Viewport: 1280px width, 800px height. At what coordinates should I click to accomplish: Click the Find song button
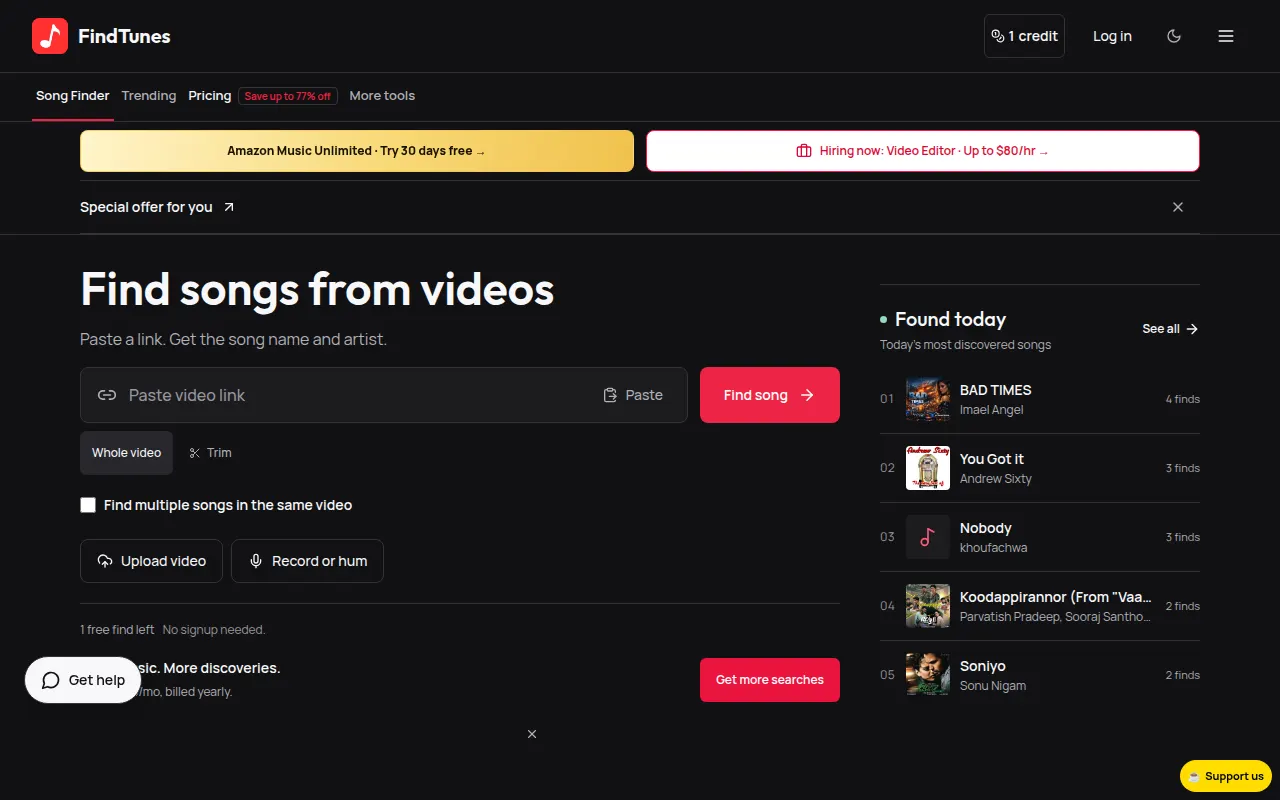pyautogui.click(x=770, y=395)
